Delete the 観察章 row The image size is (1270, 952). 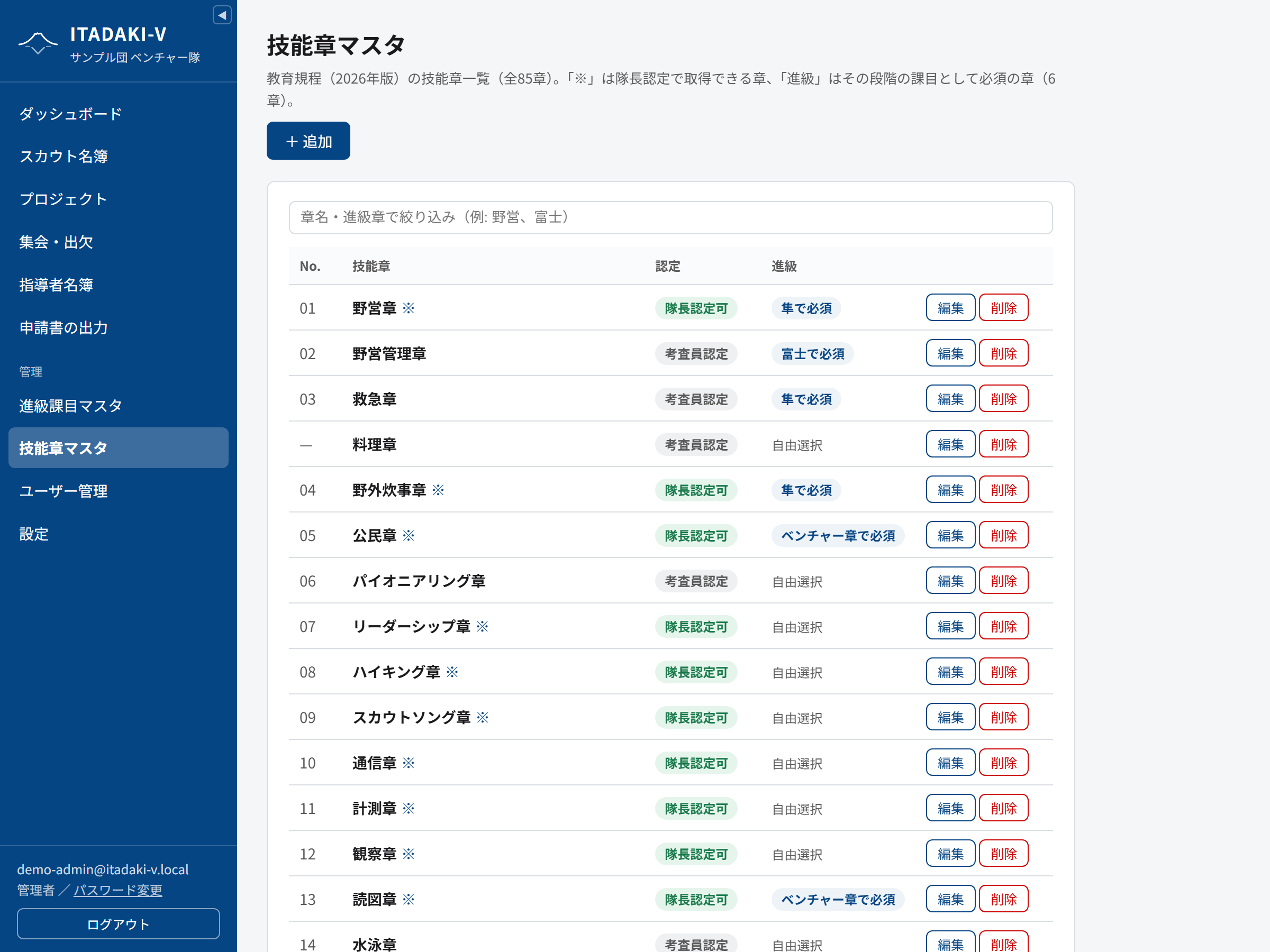(1004, 854)
